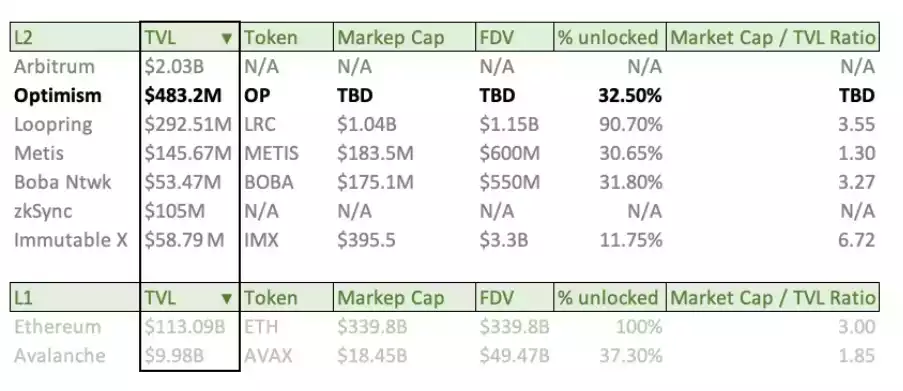Select the L1 header cell

75,298
